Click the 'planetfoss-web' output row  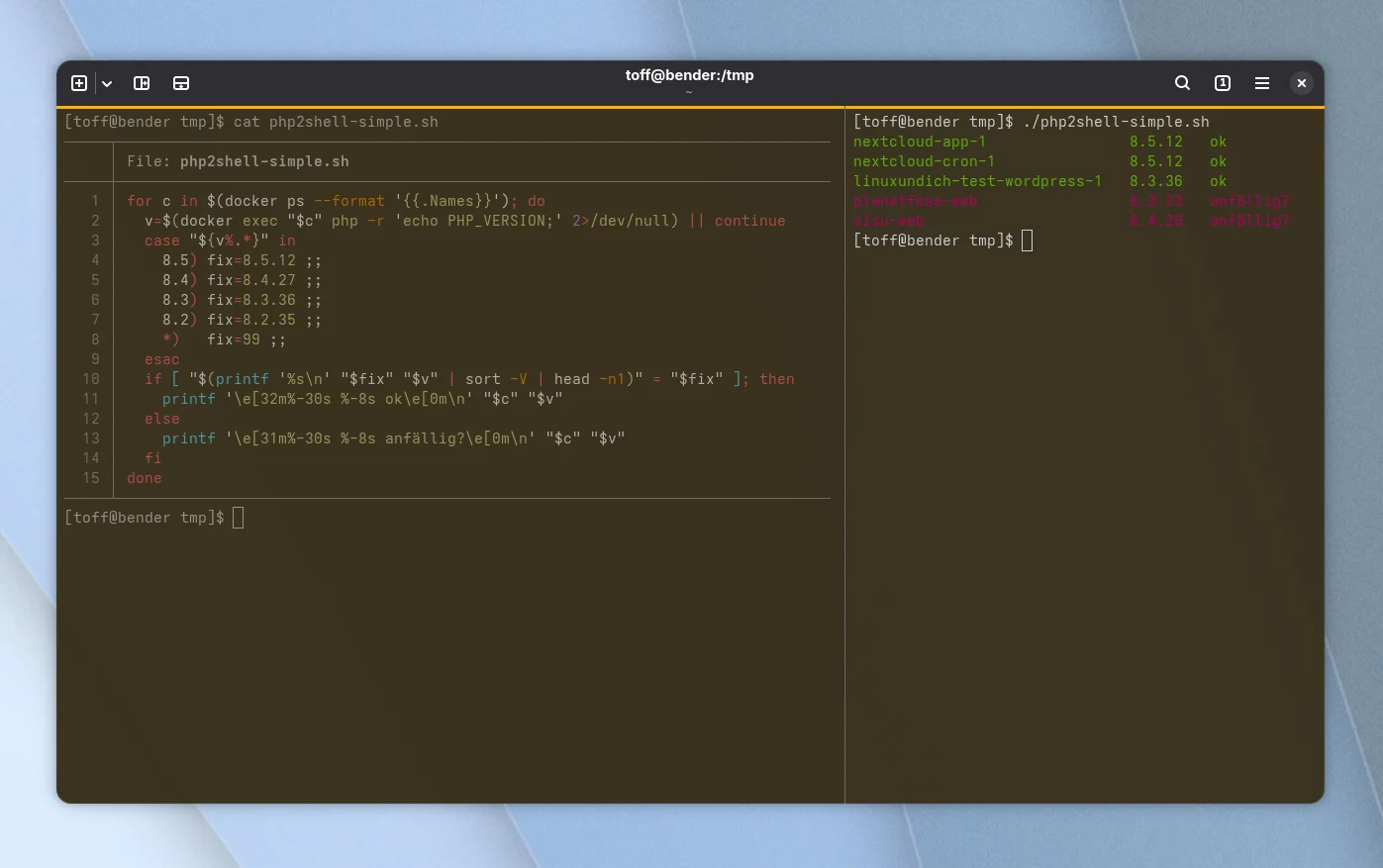click(x=1072, y=201)
